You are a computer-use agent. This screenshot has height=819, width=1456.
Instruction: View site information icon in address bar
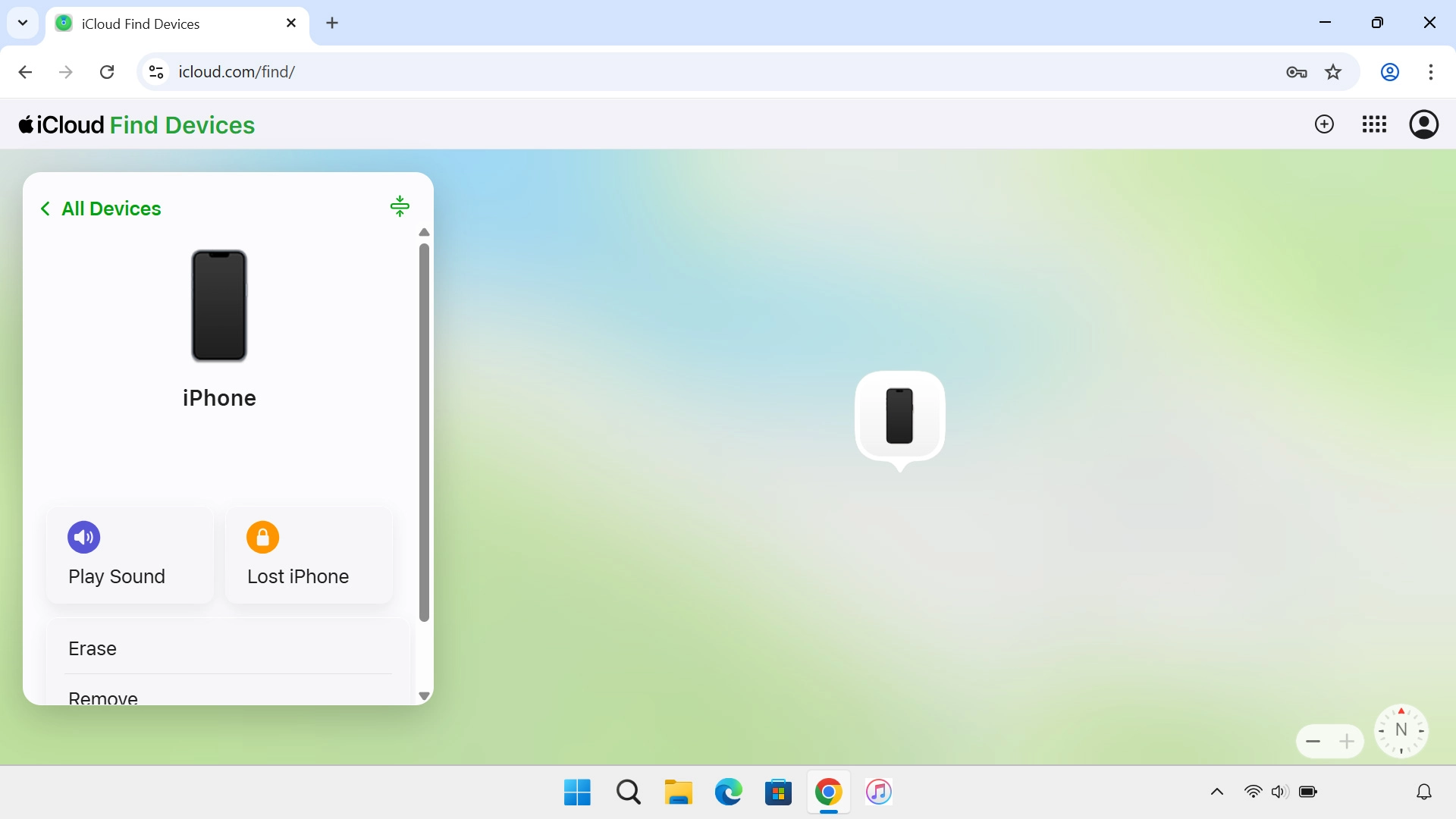(156, 72)
